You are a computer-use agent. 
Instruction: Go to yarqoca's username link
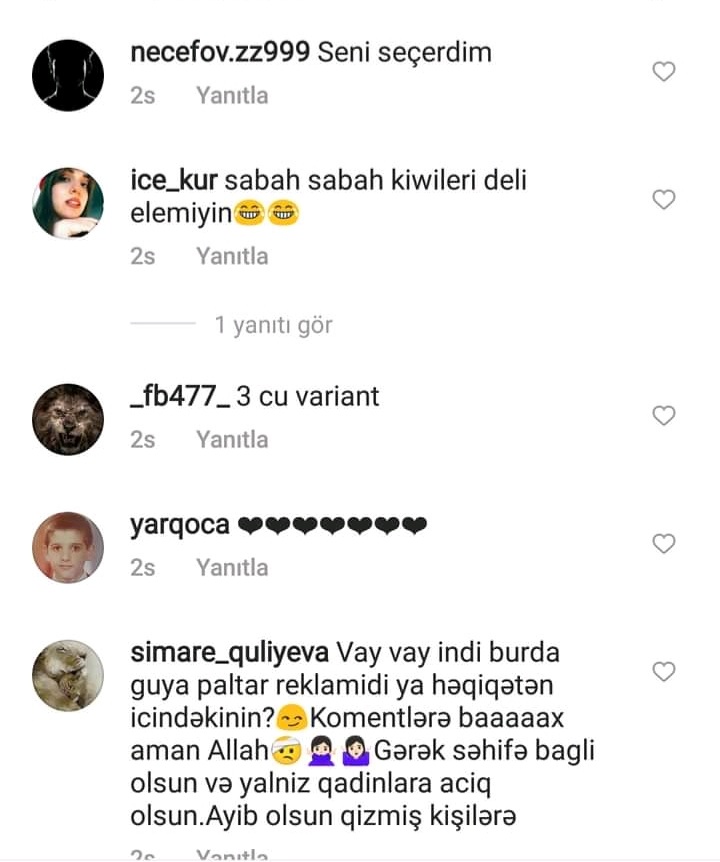(x=180, y=525)
